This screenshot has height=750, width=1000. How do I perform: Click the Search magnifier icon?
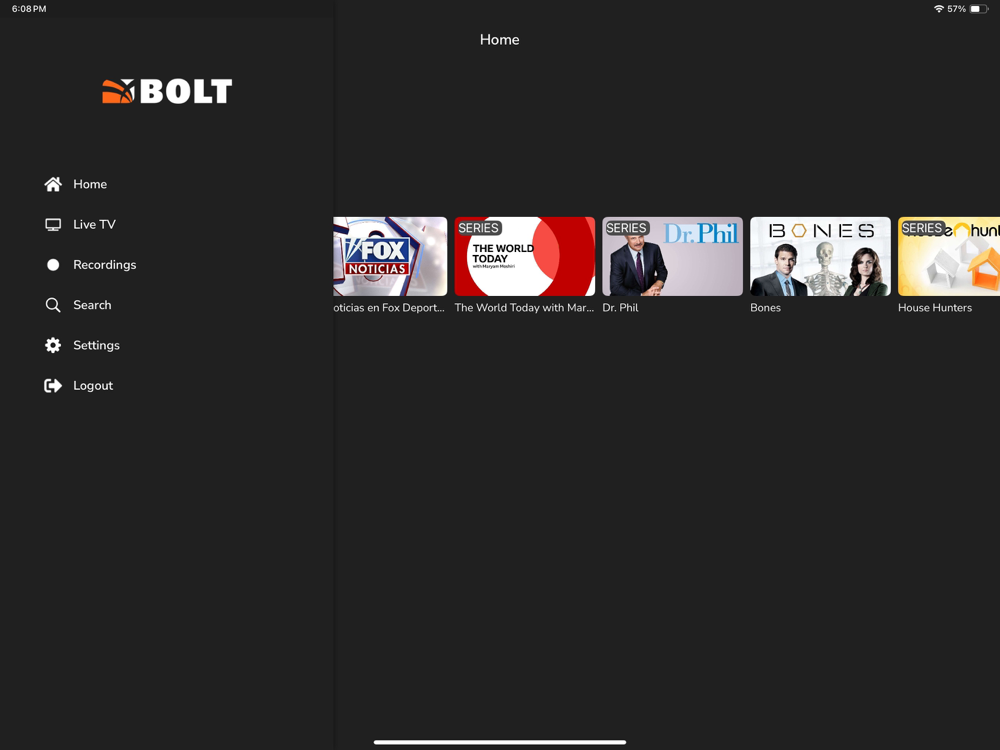[x=53, y=305]
